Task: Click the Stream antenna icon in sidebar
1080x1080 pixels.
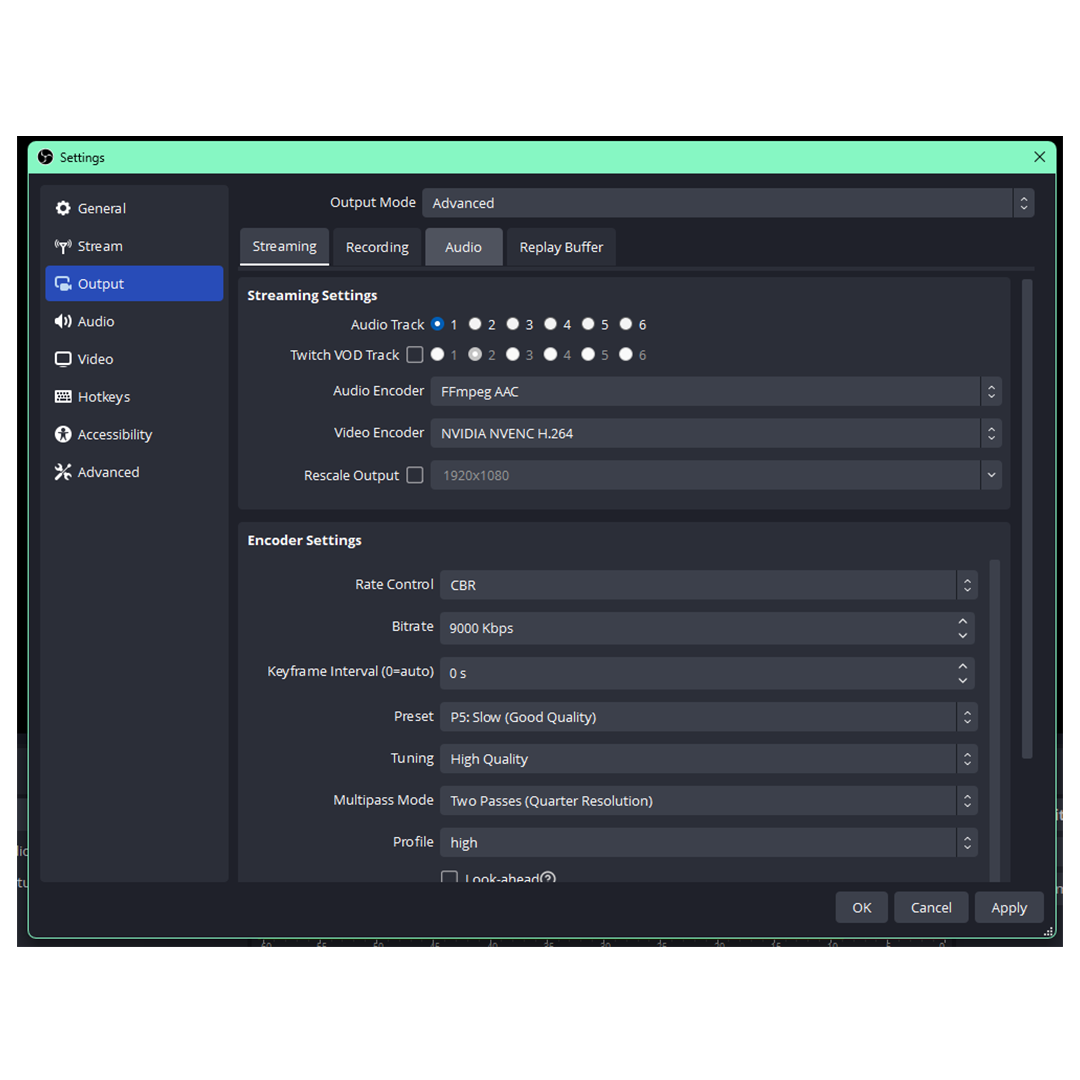Action: (x=62, y=246)
